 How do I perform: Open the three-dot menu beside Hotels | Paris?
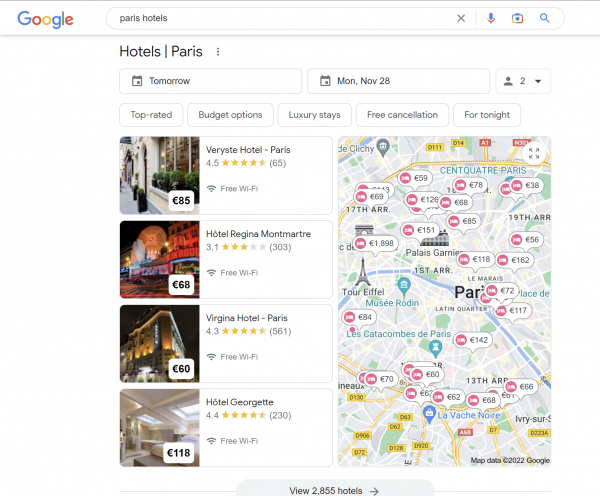click(x=218, y=52)
